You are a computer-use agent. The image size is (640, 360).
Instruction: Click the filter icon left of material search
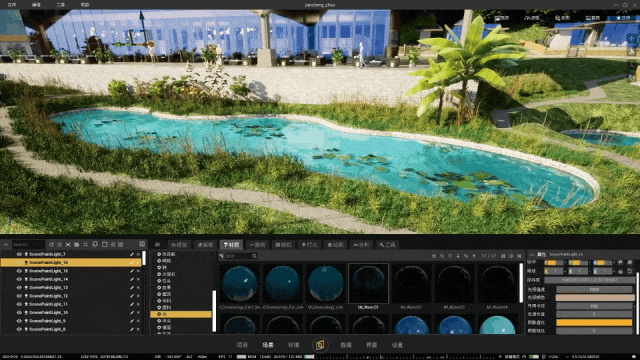pyautogui.click(x=222, y=256)
